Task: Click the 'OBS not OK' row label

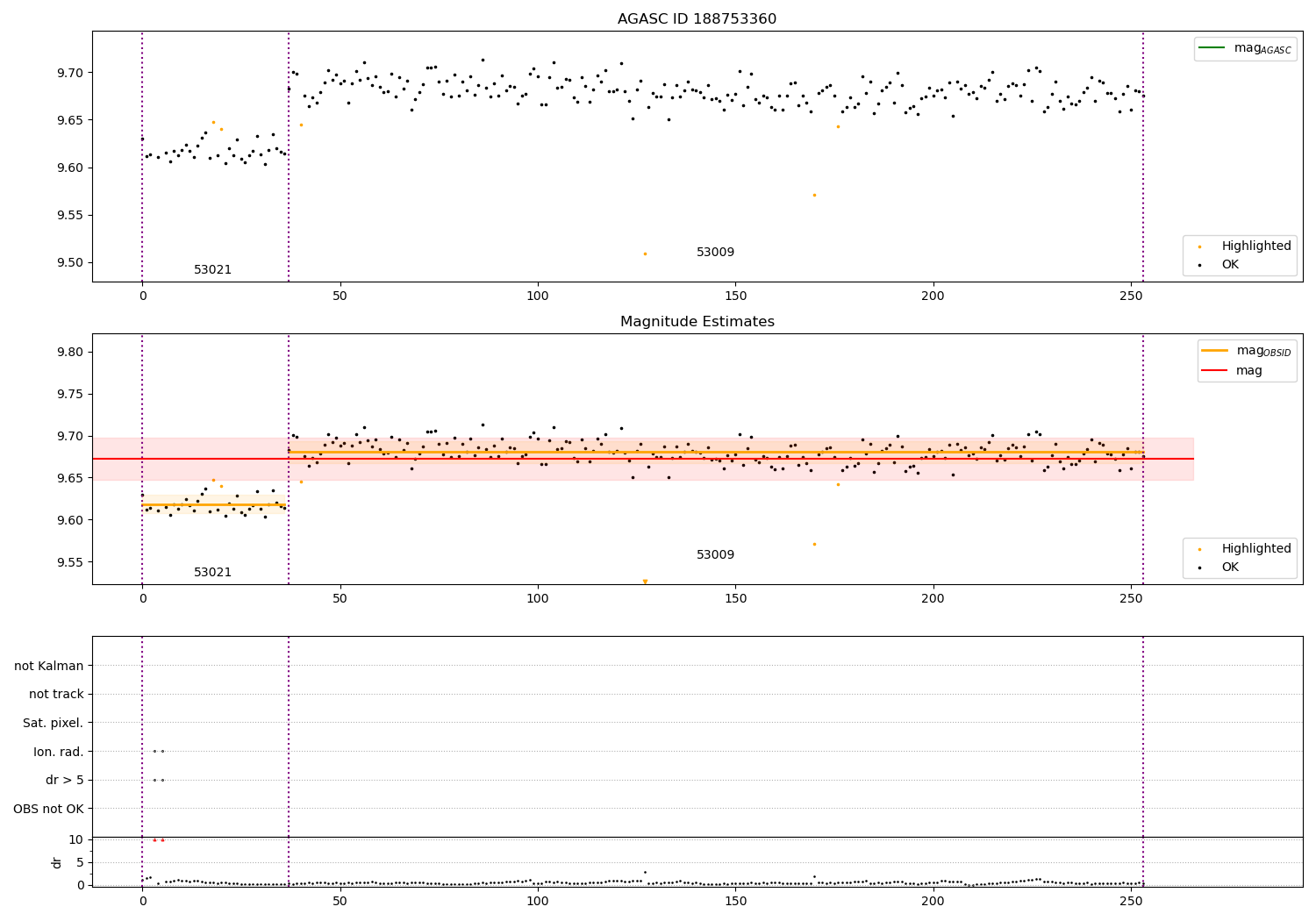Action: pyautogui.click(x=49, y=810)
